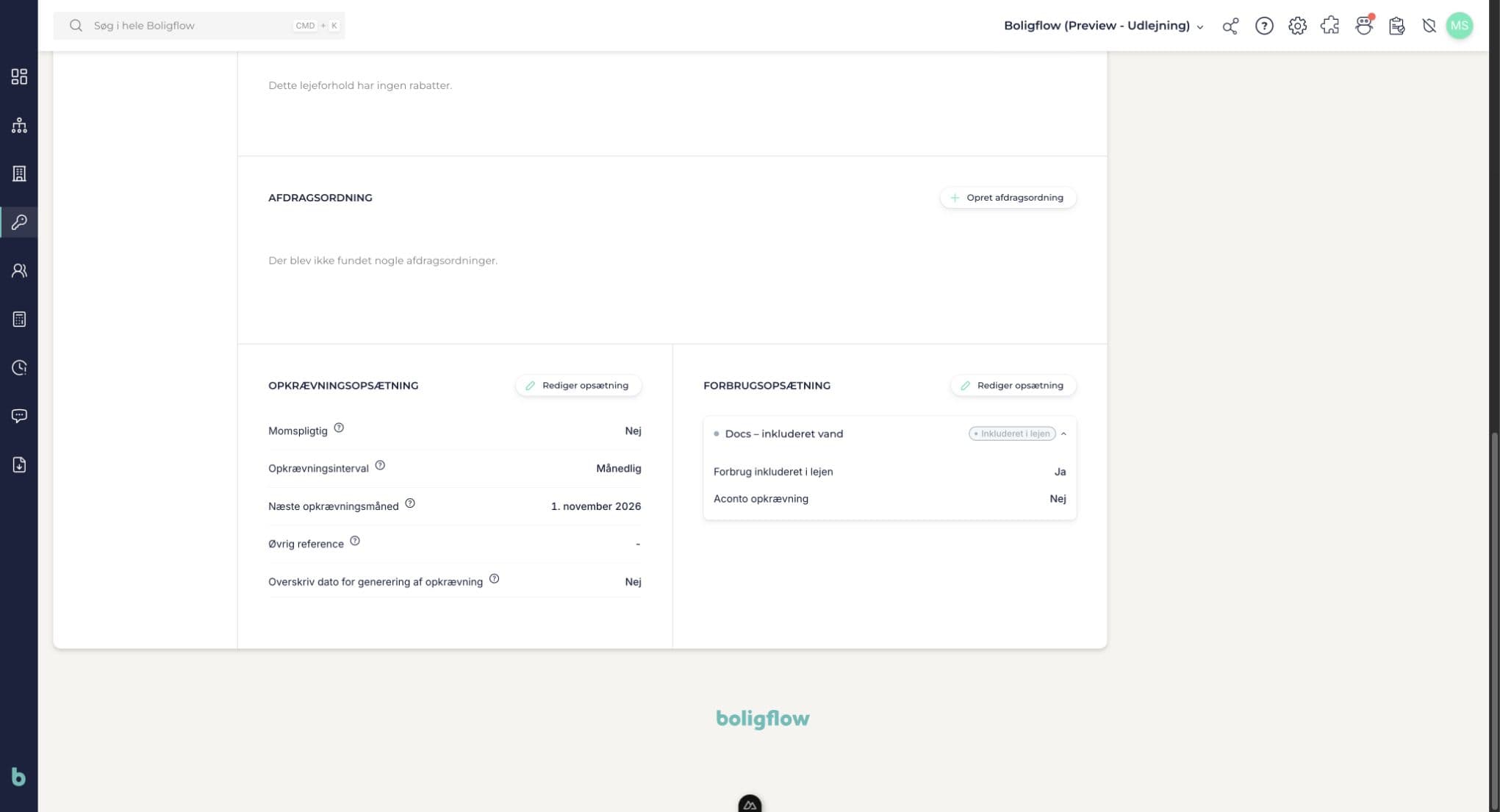The width and height of the screenshot is (1500, 812).
Task: Open the help question mark icon
Action: [x=1264, y=26]
